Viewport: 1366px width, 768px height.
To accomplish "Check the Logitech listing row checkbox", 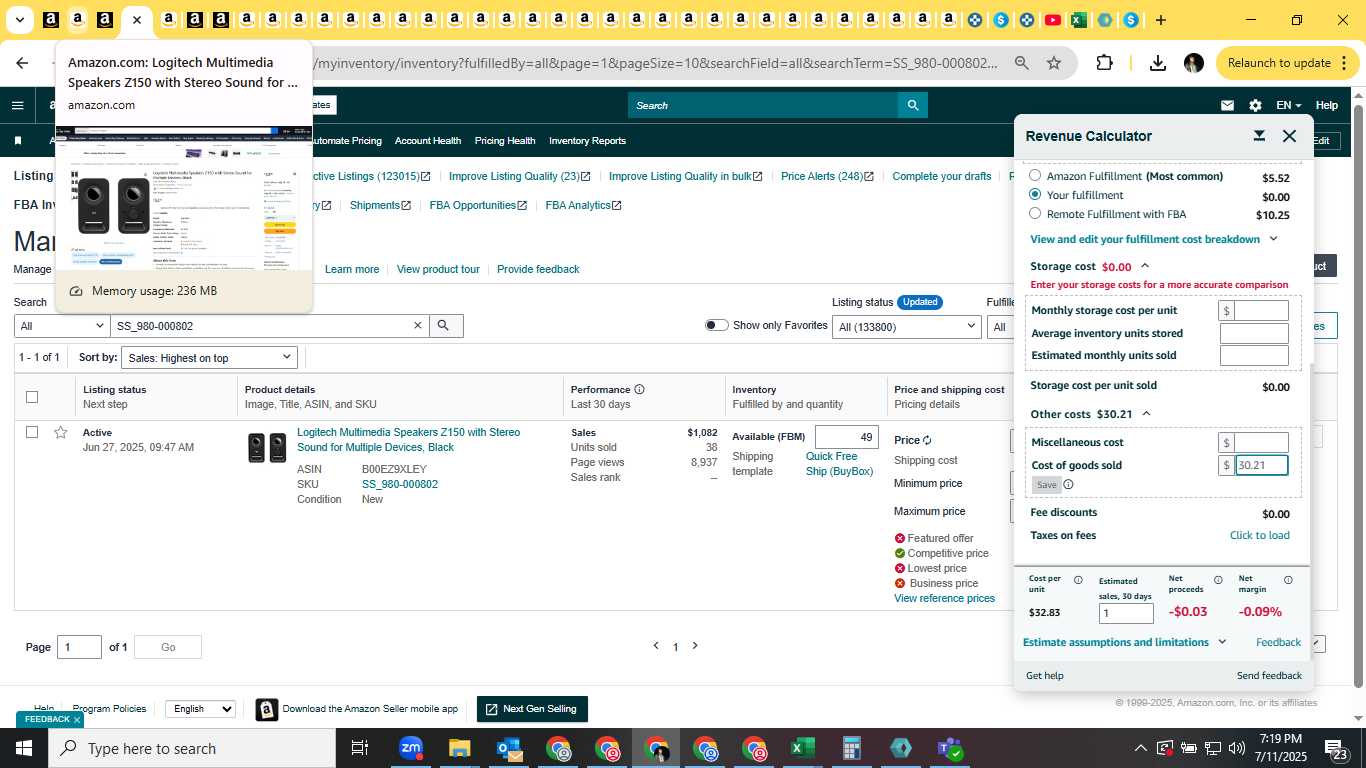I will (32, 432).
